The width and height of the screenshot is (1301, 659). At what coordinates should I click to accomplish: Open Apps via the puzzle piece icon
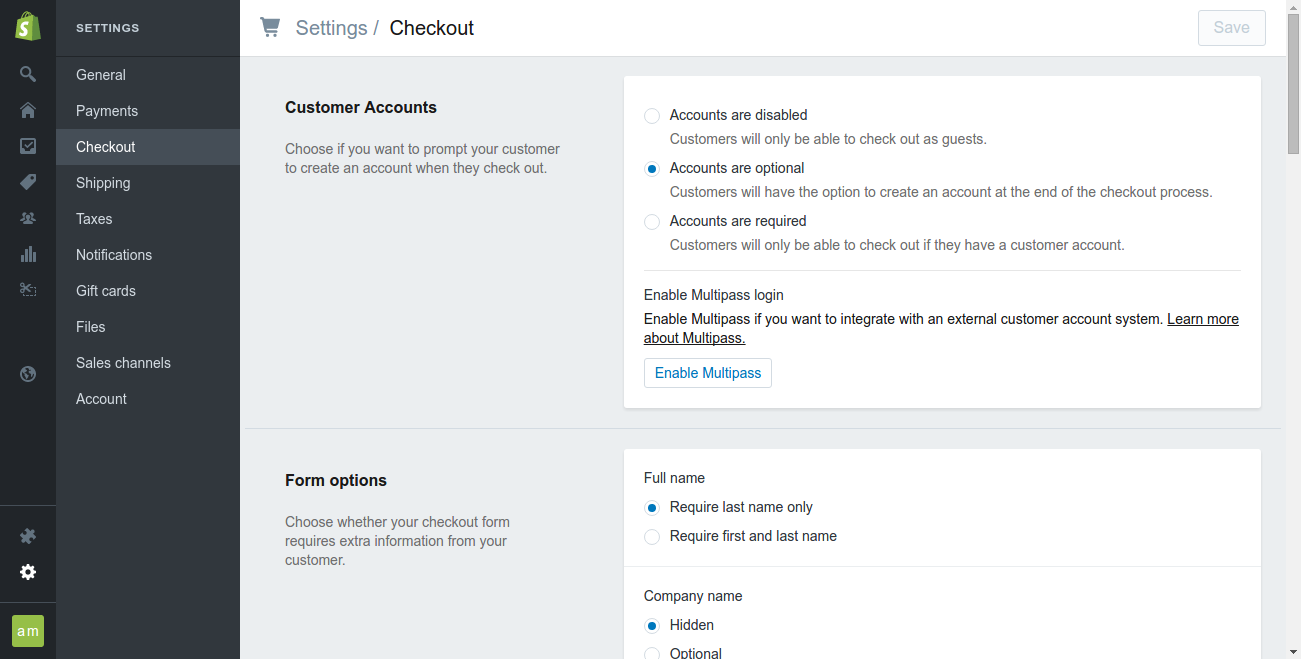click(28, 536)
